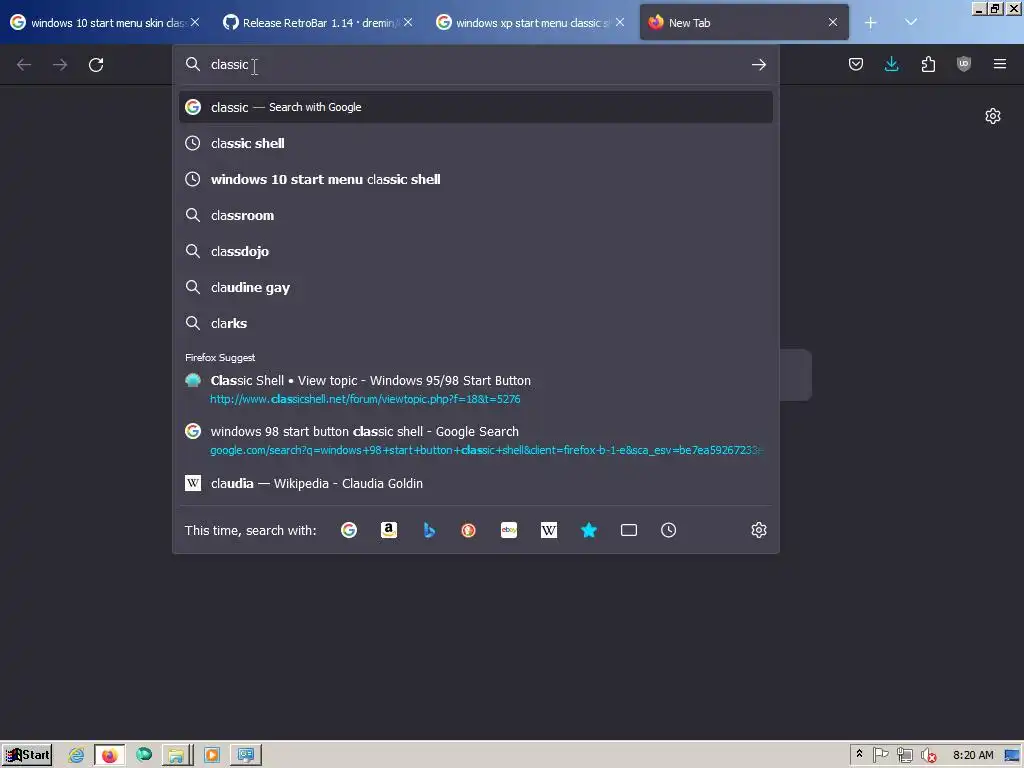Search history with the clock icon
Image resolution: width=1024 pixels, height=768 pixels.
[x=668, y=530]
